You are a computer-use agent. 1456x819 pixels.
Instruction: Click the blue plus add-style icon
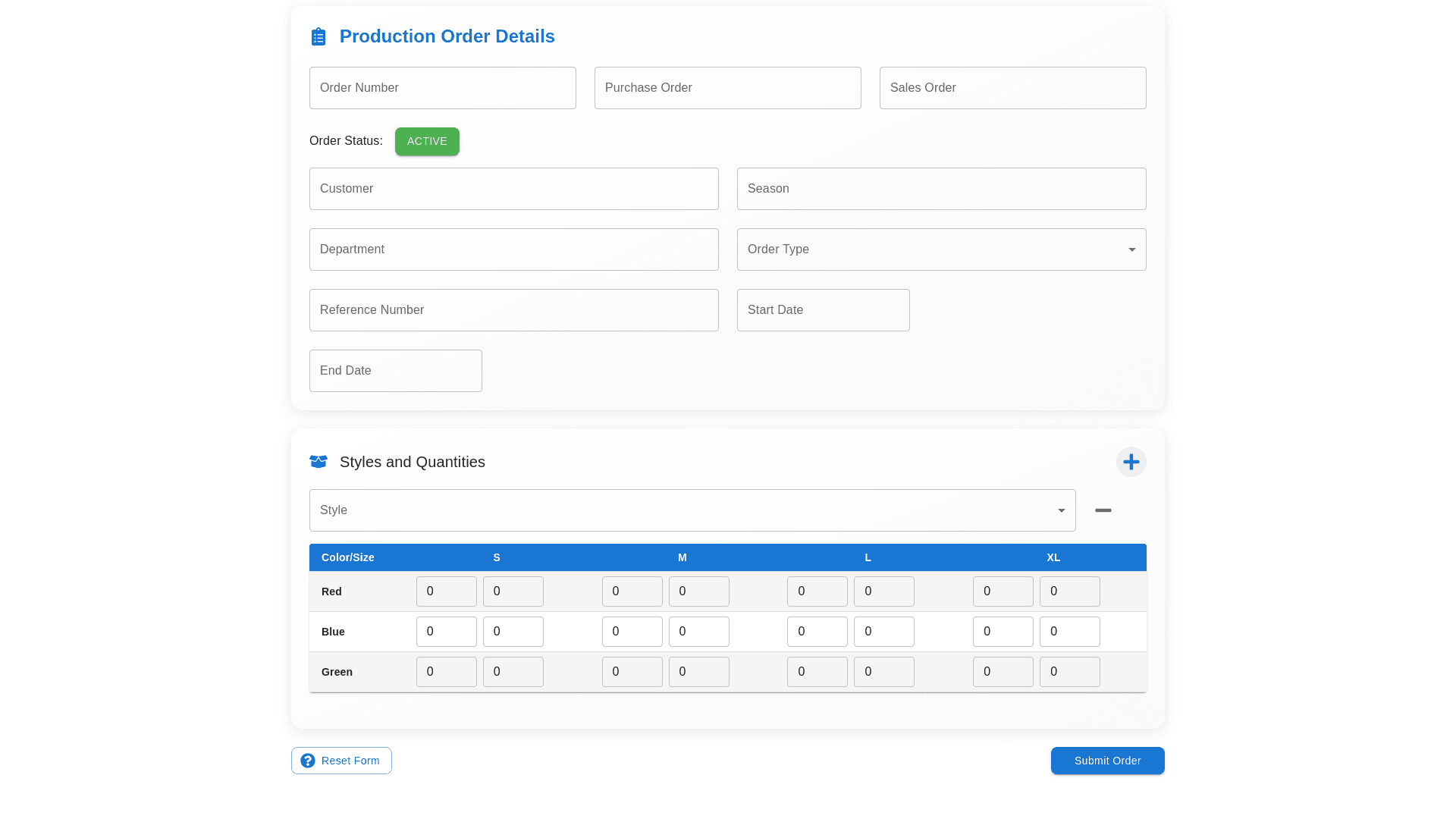click(x=1131, y=462)
